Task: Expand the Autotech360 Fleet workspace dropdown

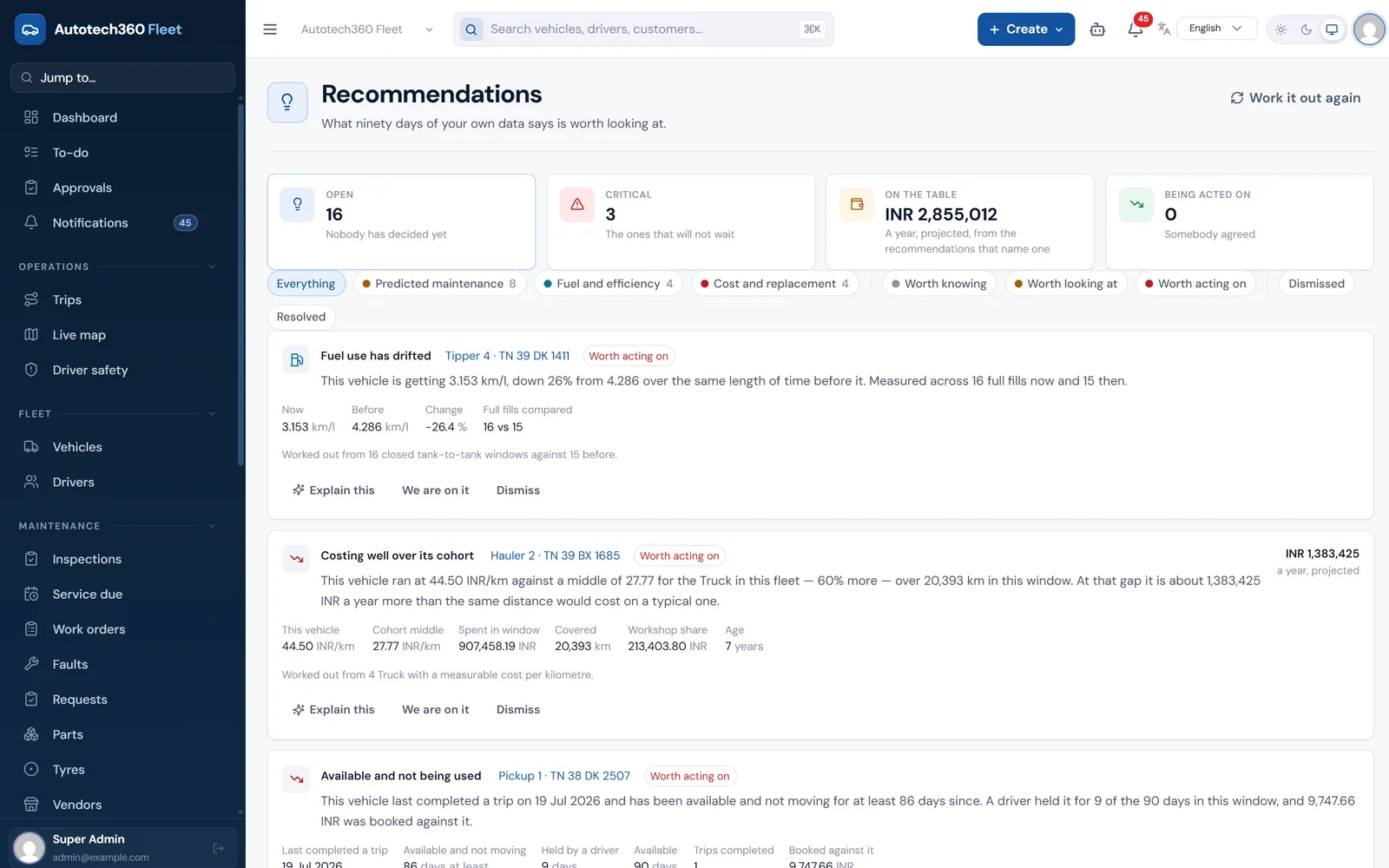Action: pos(366,30)
